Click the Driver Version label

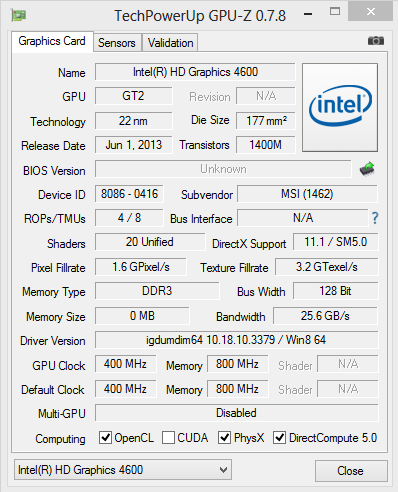click(53, 341)
